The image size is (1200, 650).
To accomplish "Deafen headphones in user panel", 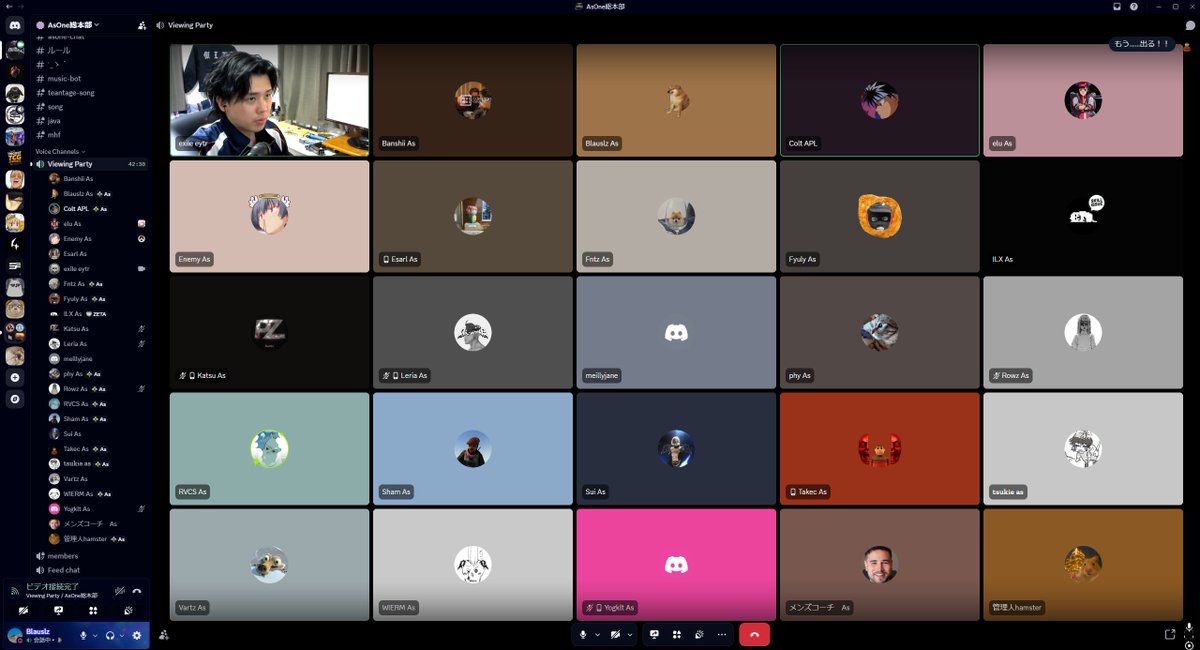I will [110, 635].
